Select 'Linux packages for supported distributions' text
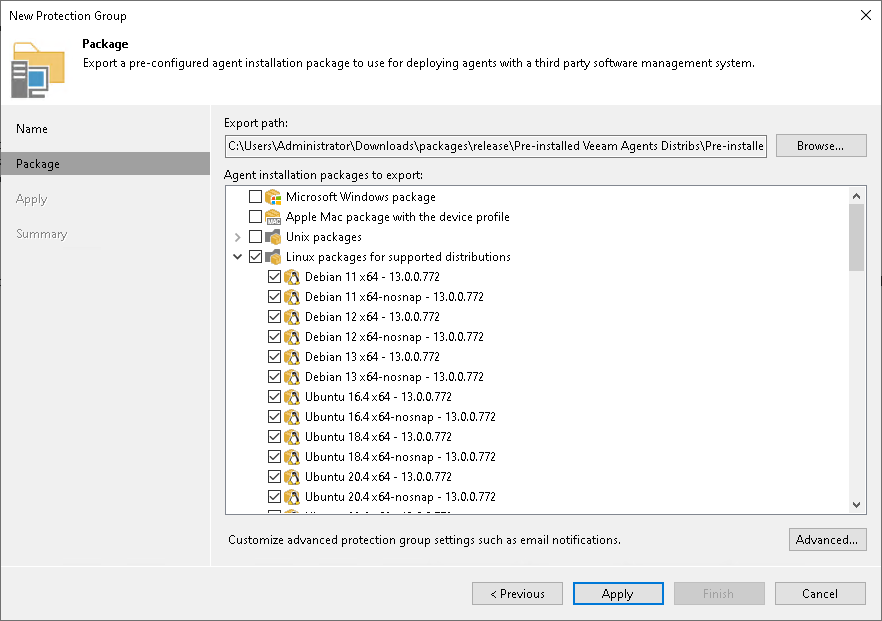The width and height of the screenshot is (882, 621). point(398,257)
